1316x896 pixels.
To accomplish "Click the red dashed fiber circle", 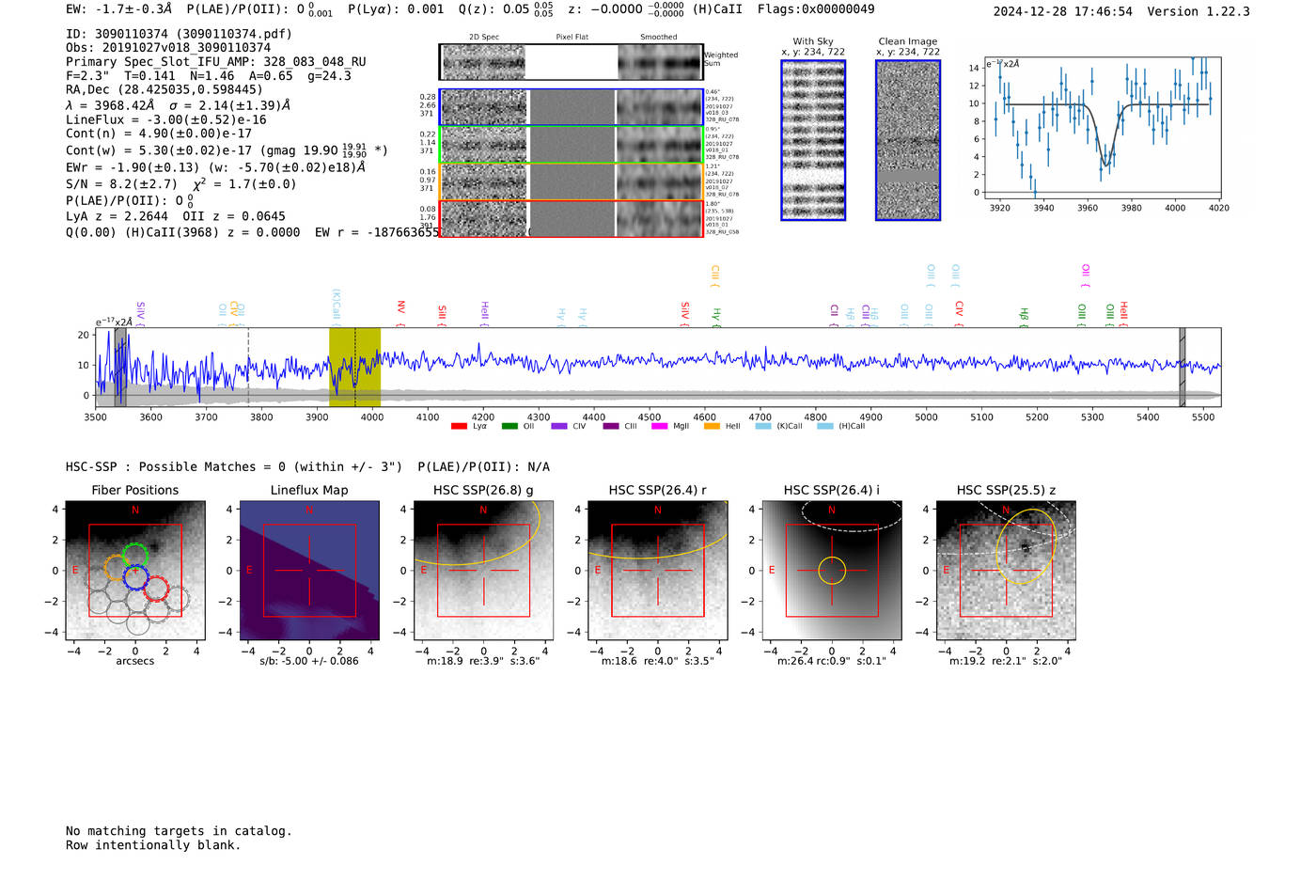I will 156,589.
